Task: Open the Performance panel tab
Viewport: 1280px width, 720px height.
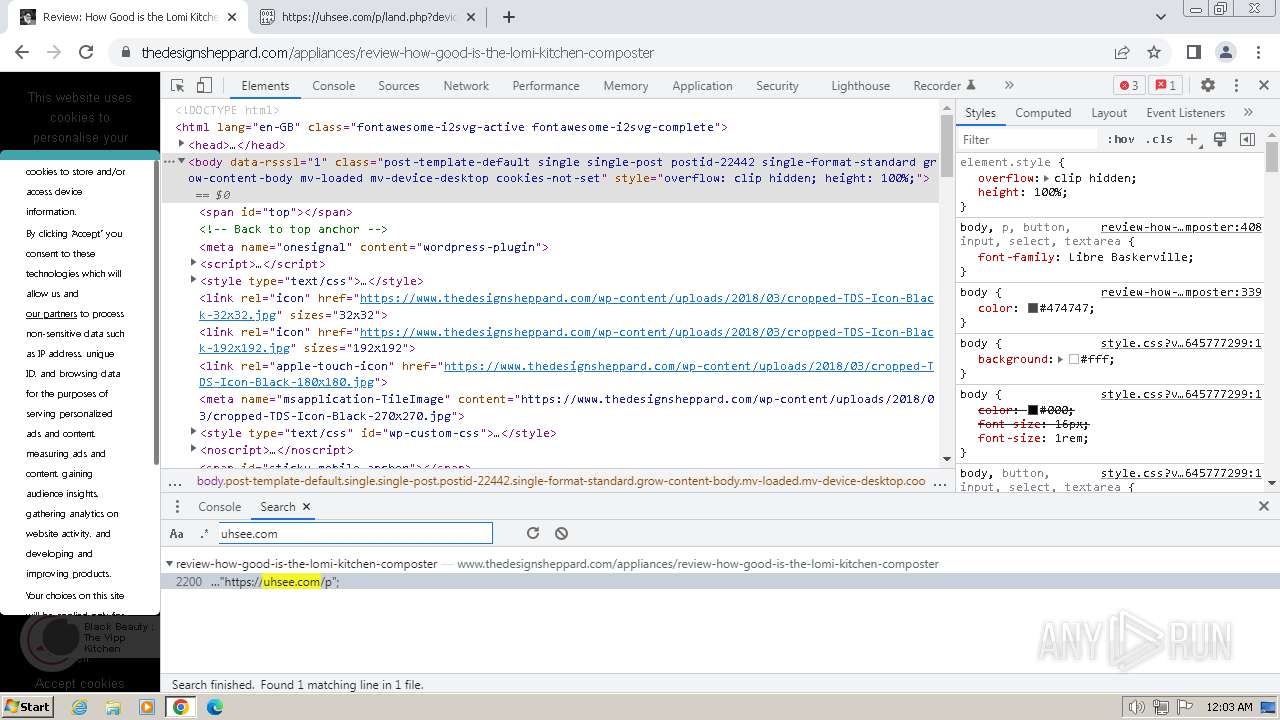Action: tap(546, 86)
